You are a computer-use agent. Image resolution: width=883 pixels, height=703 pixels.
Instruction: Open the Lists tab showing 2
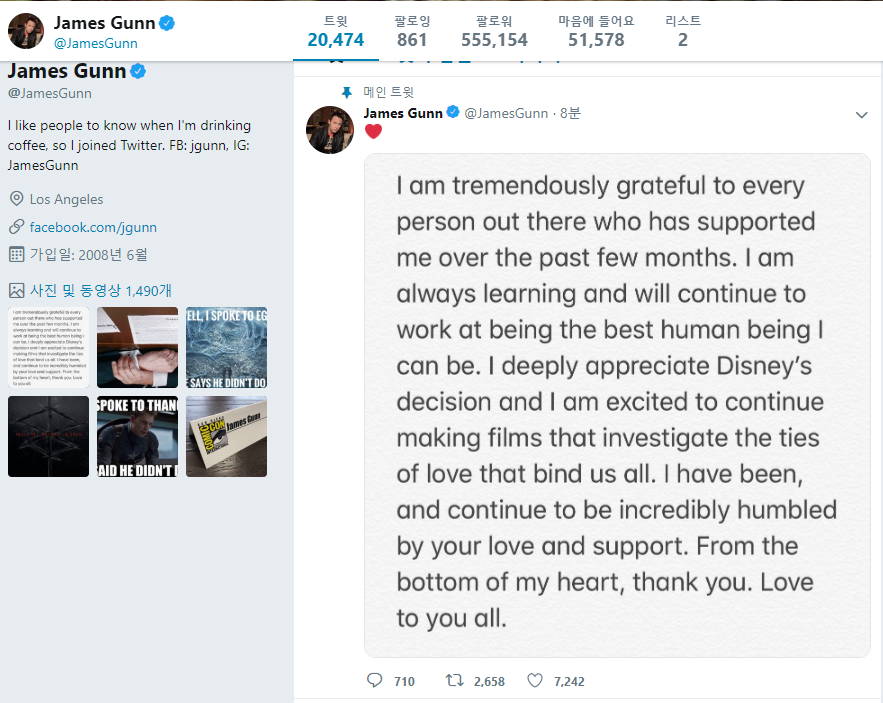click(683, 32)
